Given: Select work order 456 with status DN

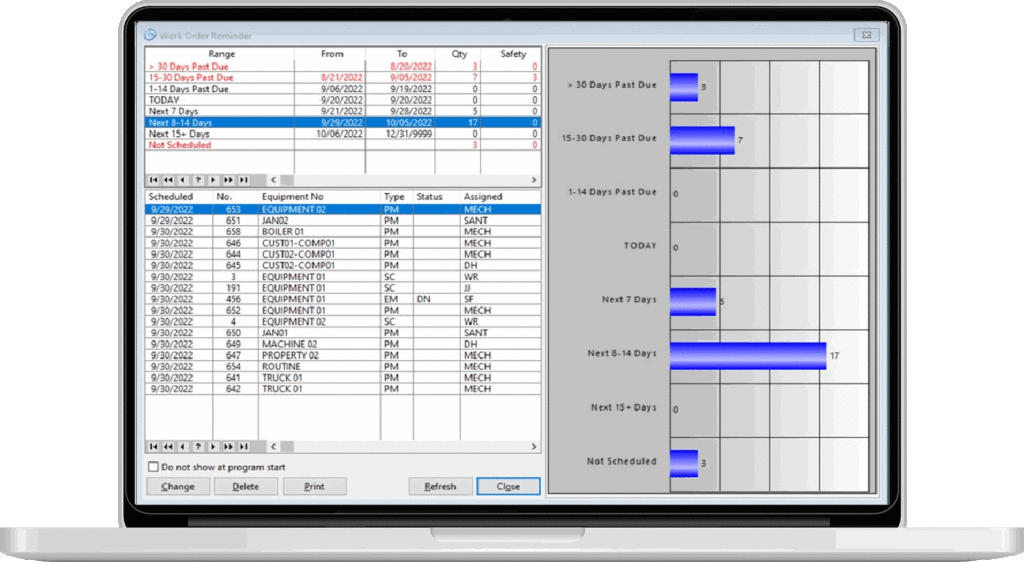Looking at the screenshot, I should [x=343, y=299].
